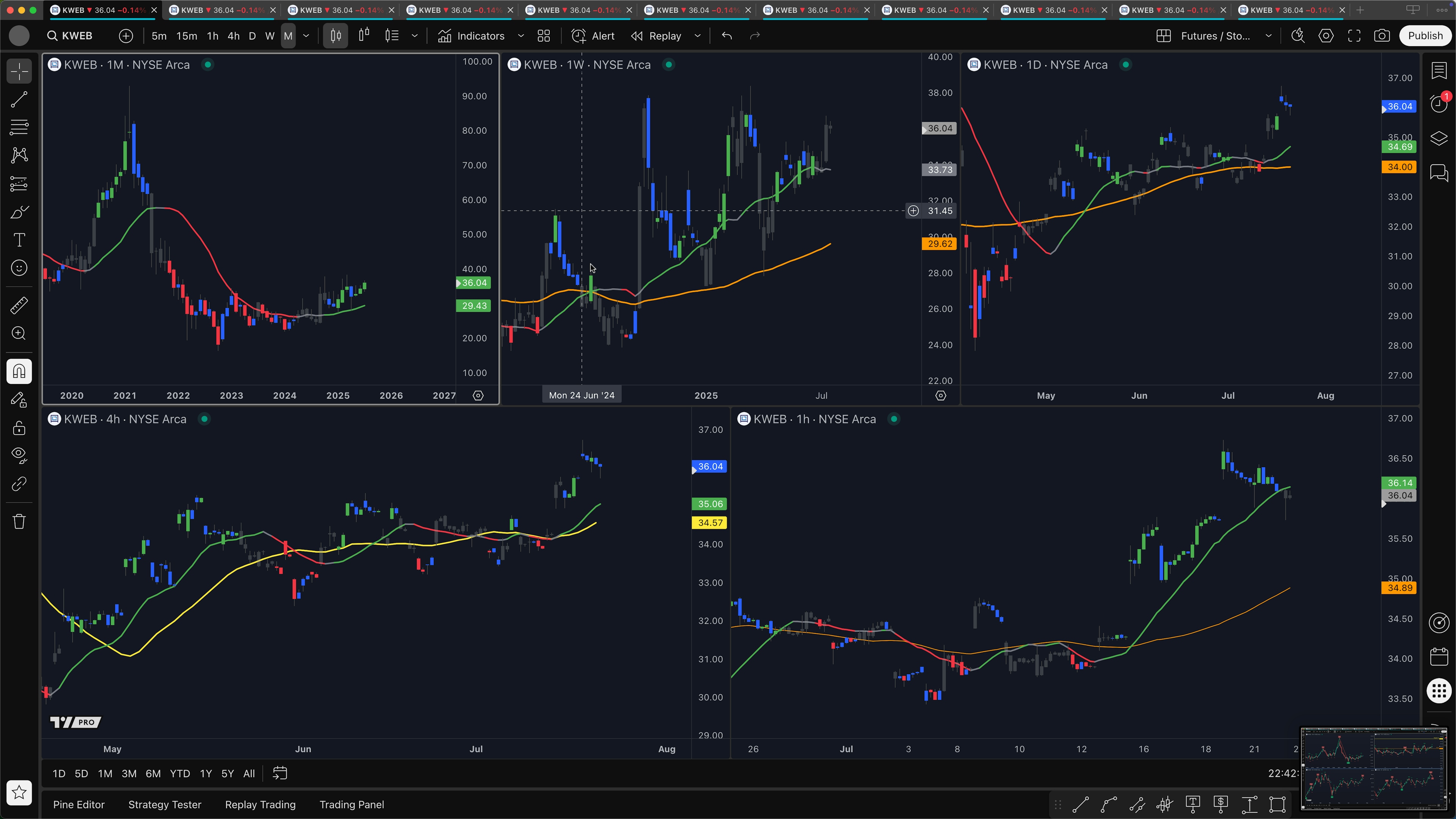Switch to the D timeframe
1456x819 pixels.
click(252, 36)
